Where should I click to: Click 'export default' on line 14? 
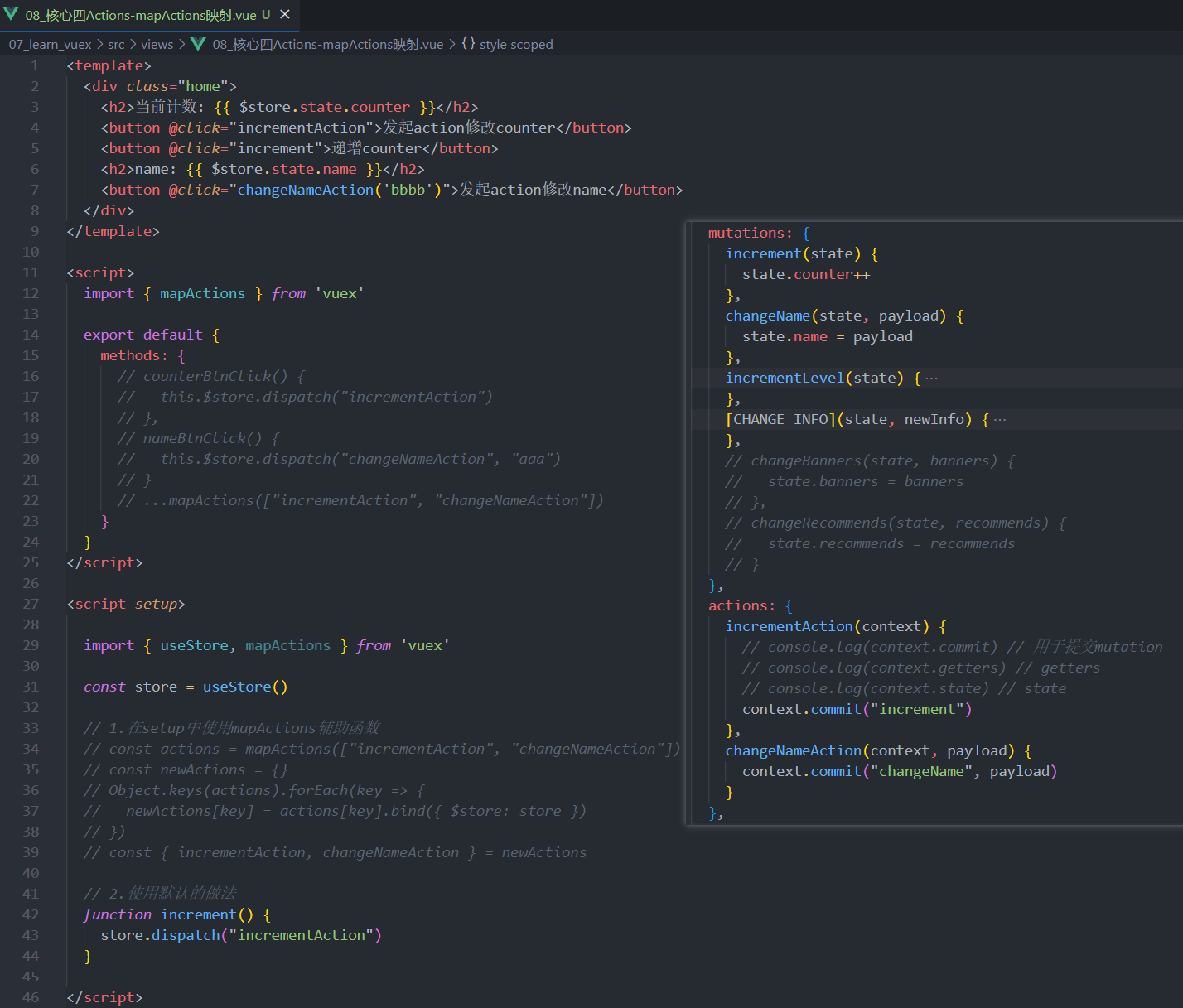click(x=142, y=335)
